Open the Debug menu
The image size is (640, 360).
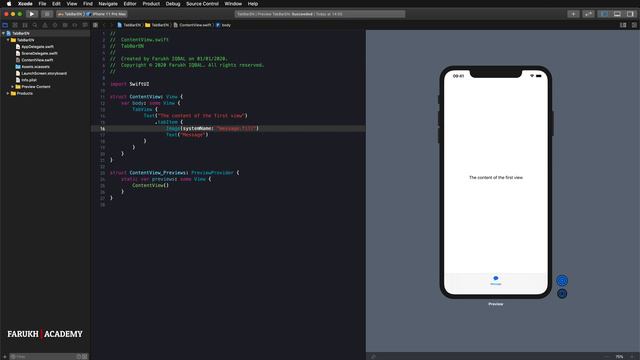pos(173,4)
